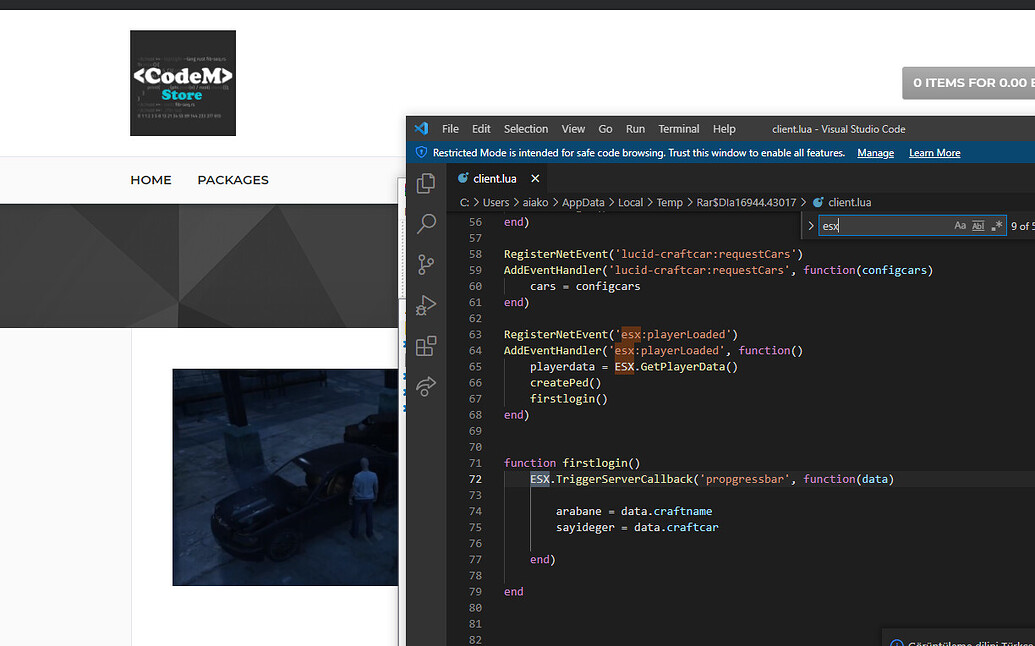
Task: Open the Run and Debug view
Action: tap(426, 305)
